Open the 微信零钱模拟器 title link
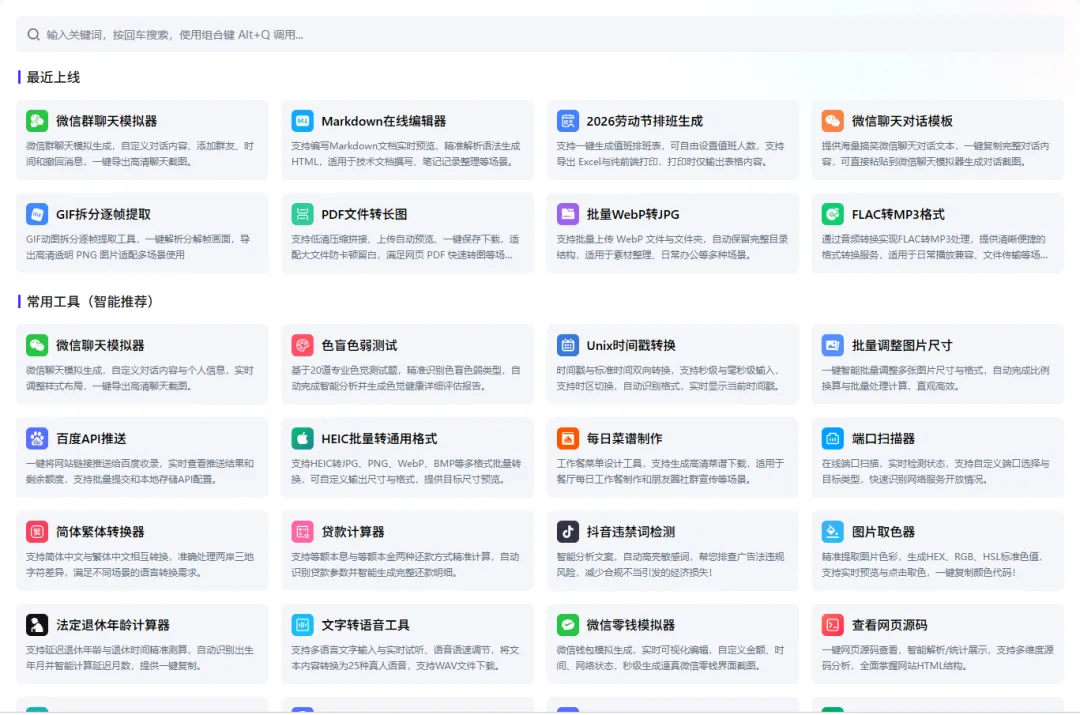The image size is (1080, 715). click(x=631, y=625)
